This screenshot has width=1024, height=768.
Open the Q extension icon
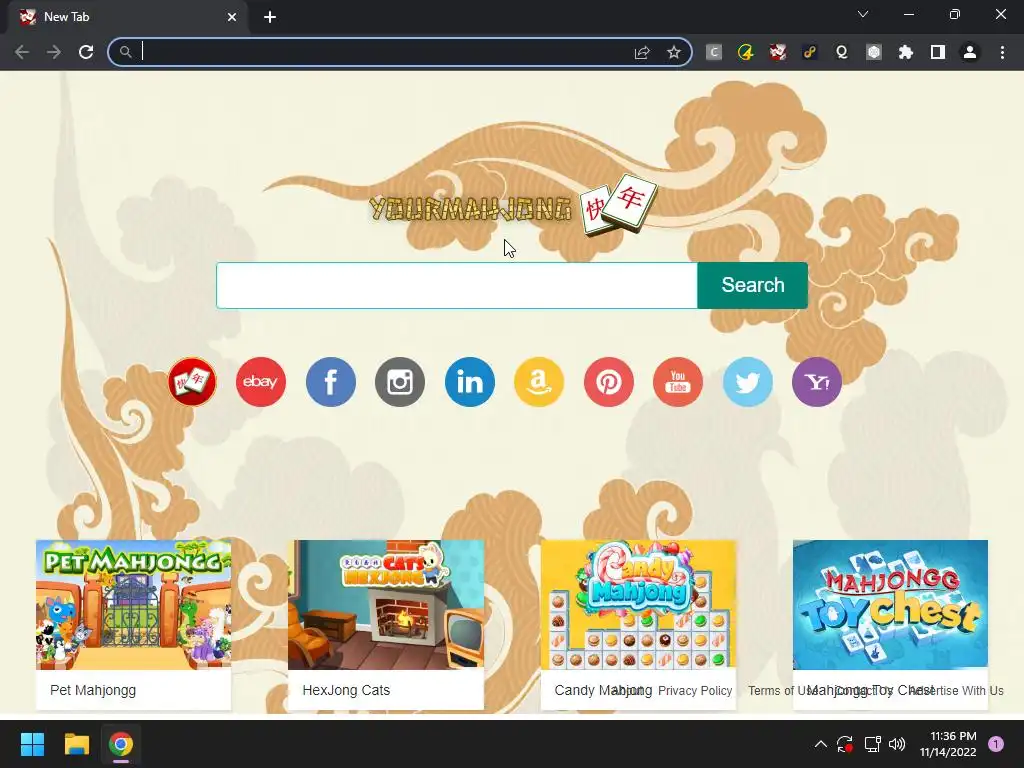tap(842, 52)
